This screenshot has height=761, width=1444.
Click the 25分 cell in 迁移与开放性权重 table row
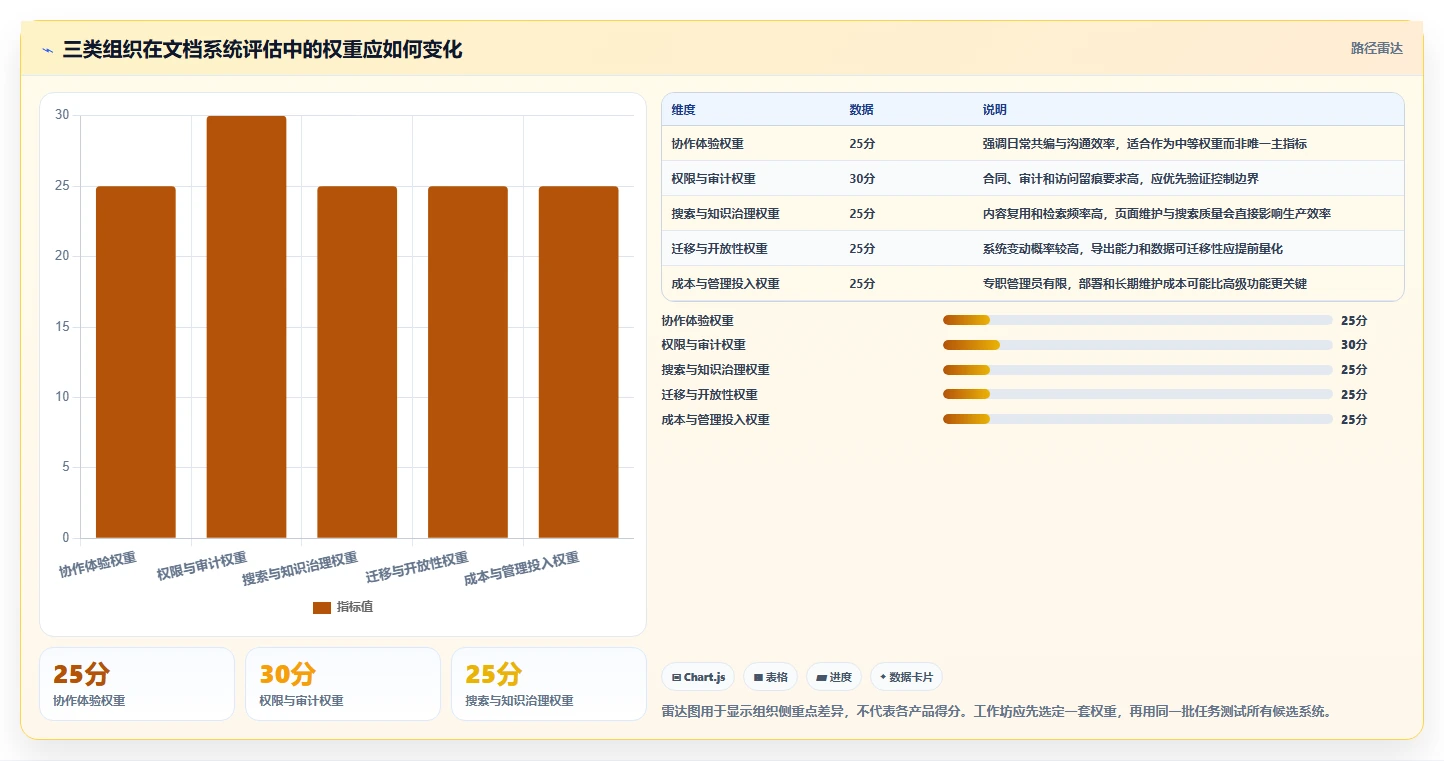(862, 249)
